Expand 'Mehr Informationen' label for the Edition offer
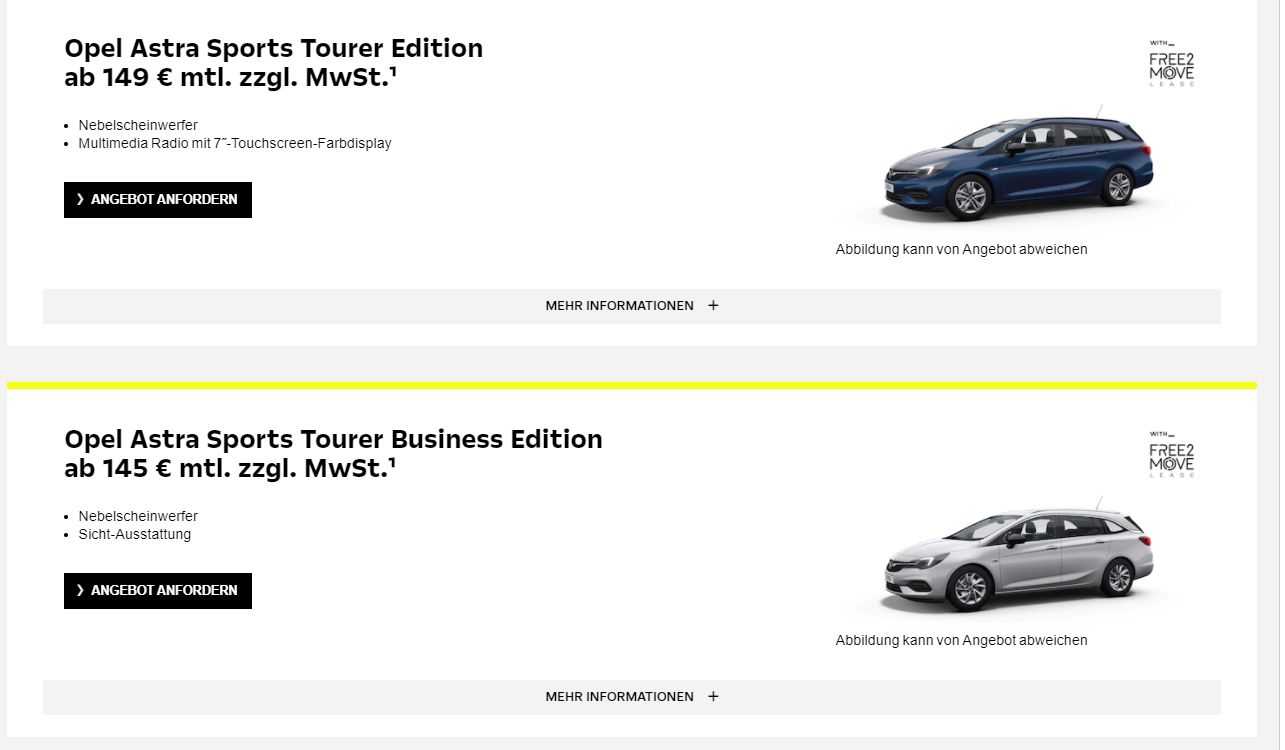The image size is (1285, 750). [x=619, y=306]
